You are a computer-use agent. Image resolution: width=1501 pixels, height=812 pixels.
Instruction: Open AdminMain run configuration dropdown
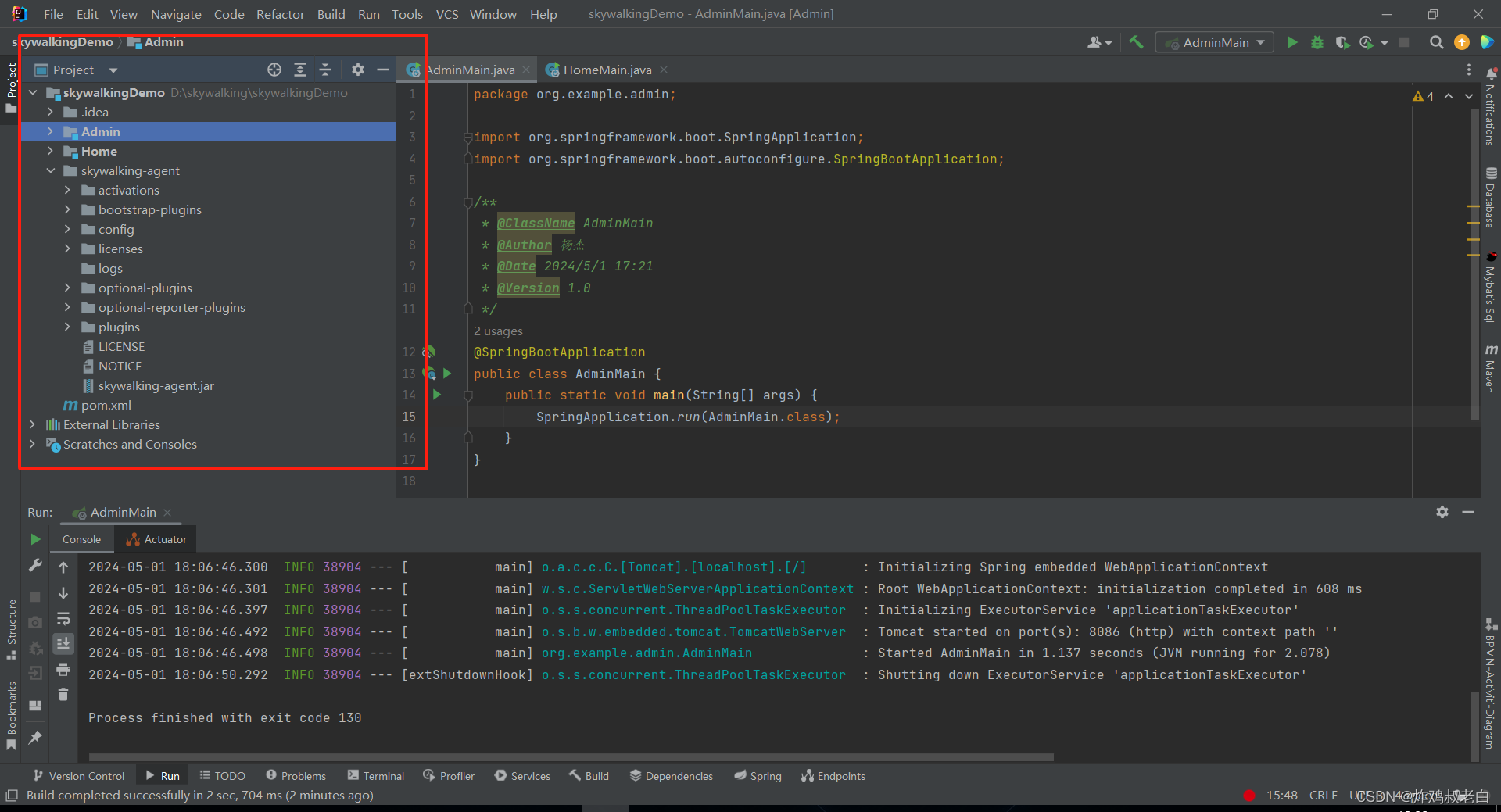point(1215,42)
